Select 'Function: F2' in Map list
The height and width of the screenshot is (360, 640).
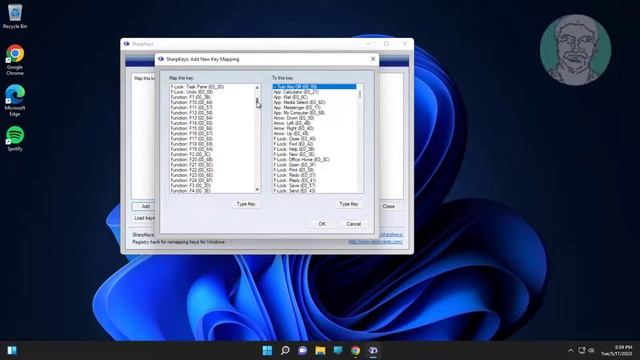[191, 154]
